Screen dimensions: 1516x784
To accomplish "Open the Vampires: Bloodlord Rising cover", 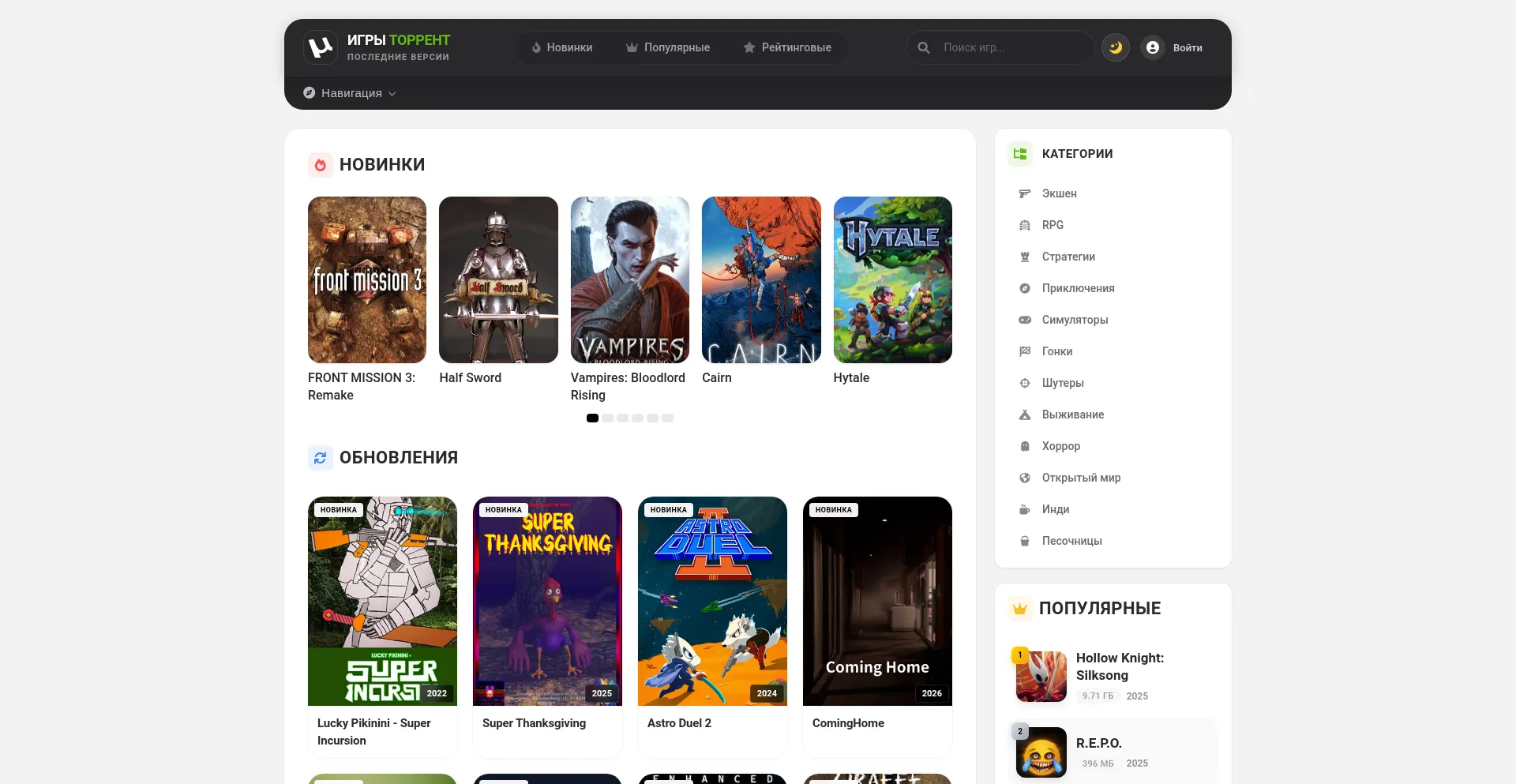I will (x=630, y=279).
